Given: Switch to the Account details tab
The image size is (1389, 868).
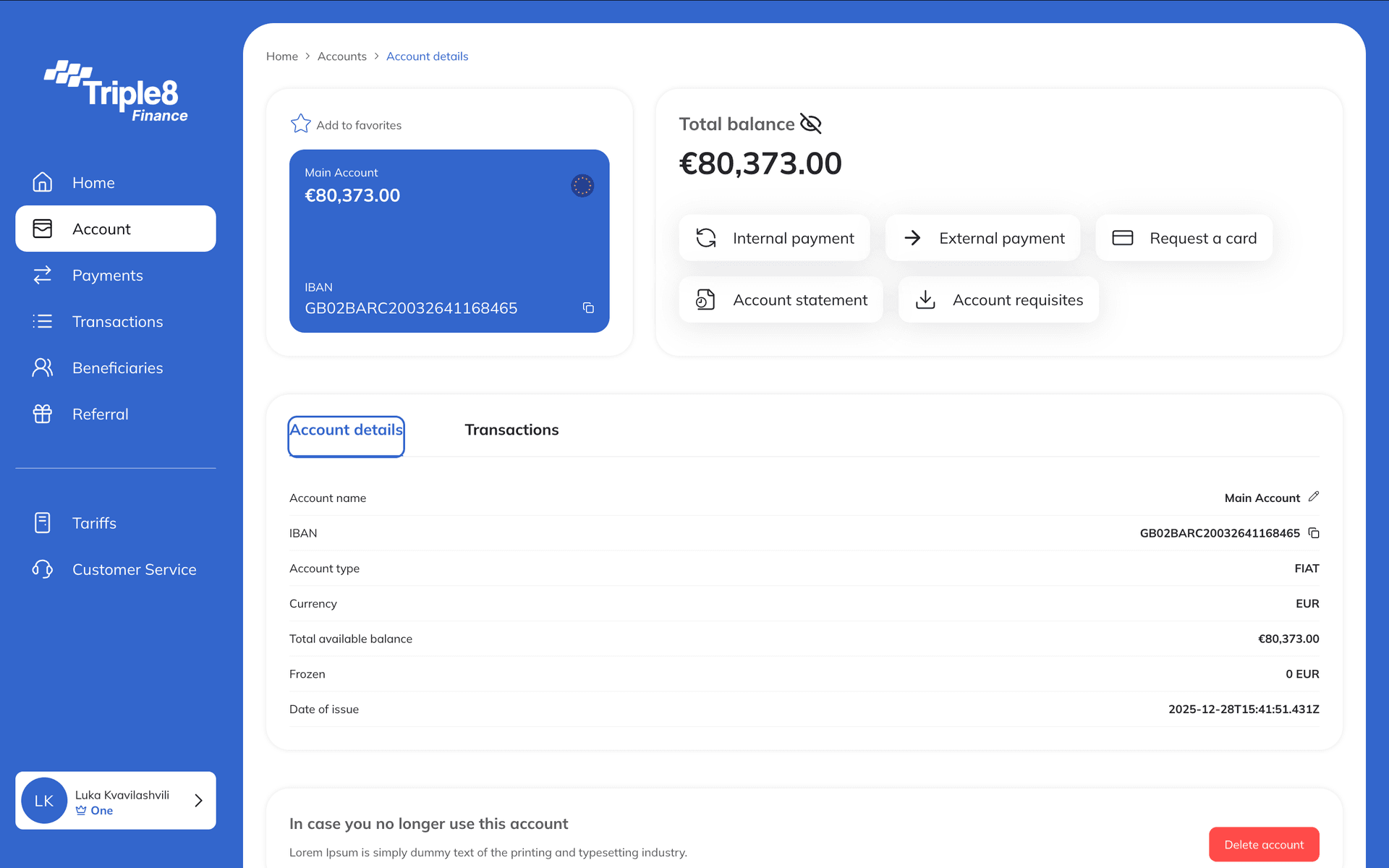Looking at the screenshot, I should (x=346, y=436).
